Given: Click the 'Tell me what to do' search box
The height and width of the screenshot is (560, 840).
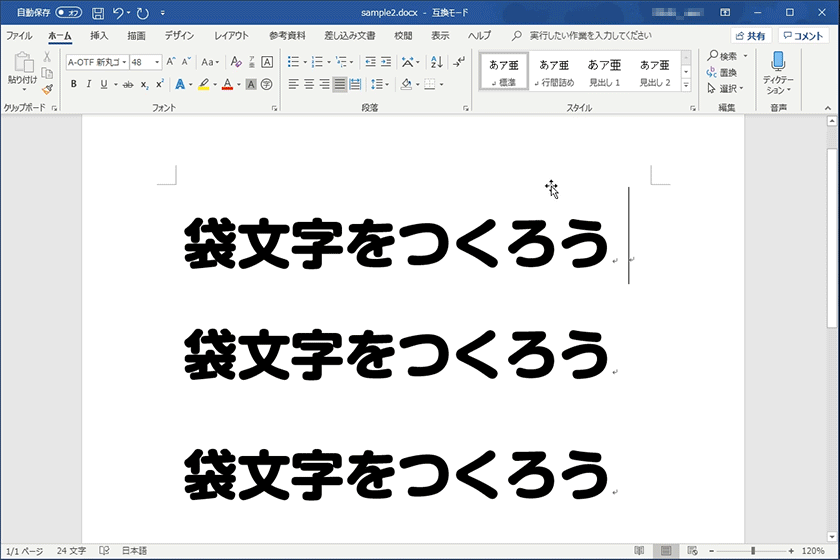Looking at the screenshot, I should click(x=582, y=36).
